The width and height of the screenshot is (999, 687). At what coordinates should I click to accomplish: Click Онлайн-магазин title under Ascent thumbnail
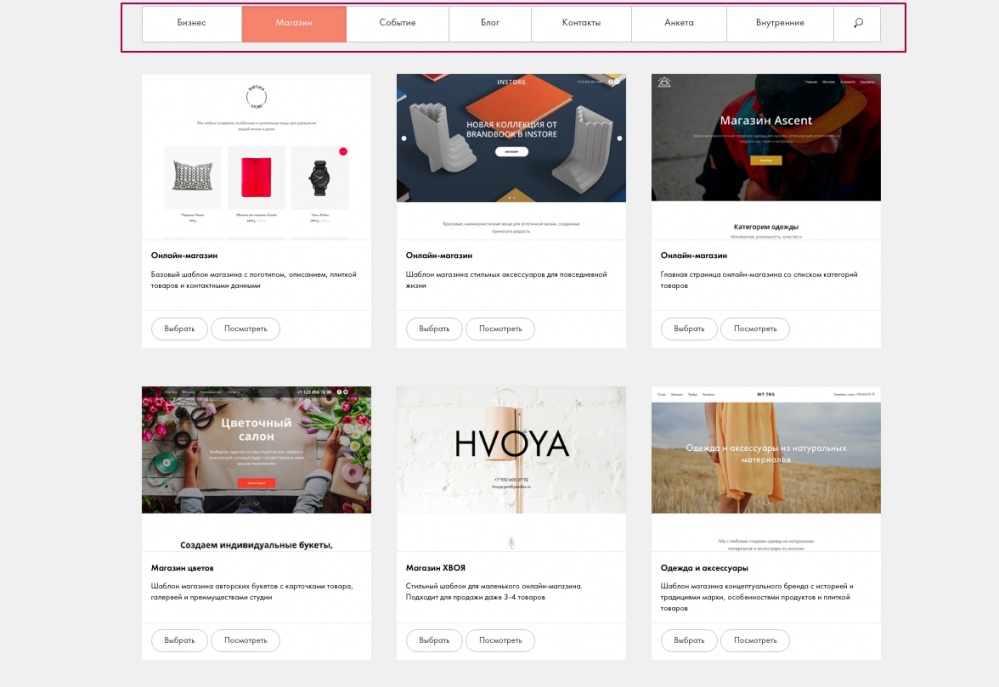694,256
